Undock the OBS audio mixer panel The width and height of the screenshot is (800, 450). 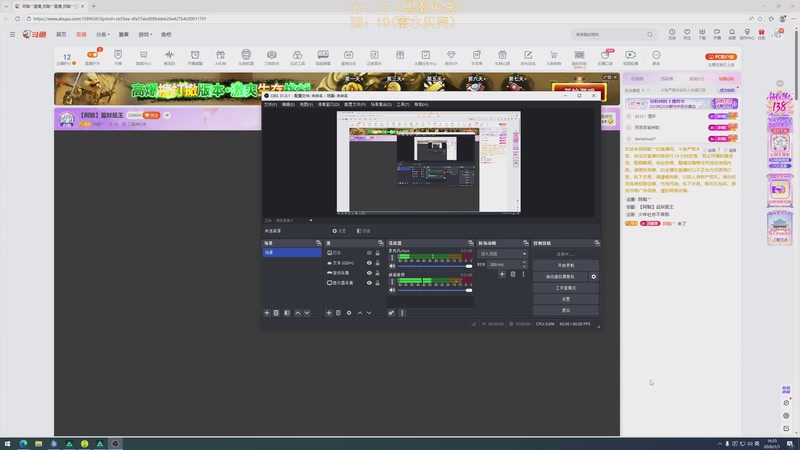click(x=470, y=243)
